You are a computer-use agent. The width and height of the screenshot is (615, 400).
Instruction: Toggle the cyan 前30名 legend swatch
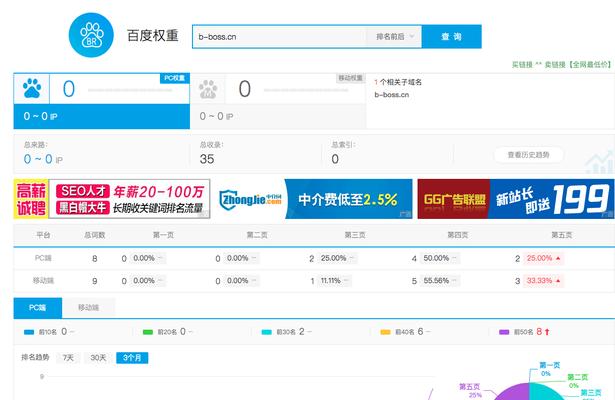pyautogui.click(x=267, y=332)
